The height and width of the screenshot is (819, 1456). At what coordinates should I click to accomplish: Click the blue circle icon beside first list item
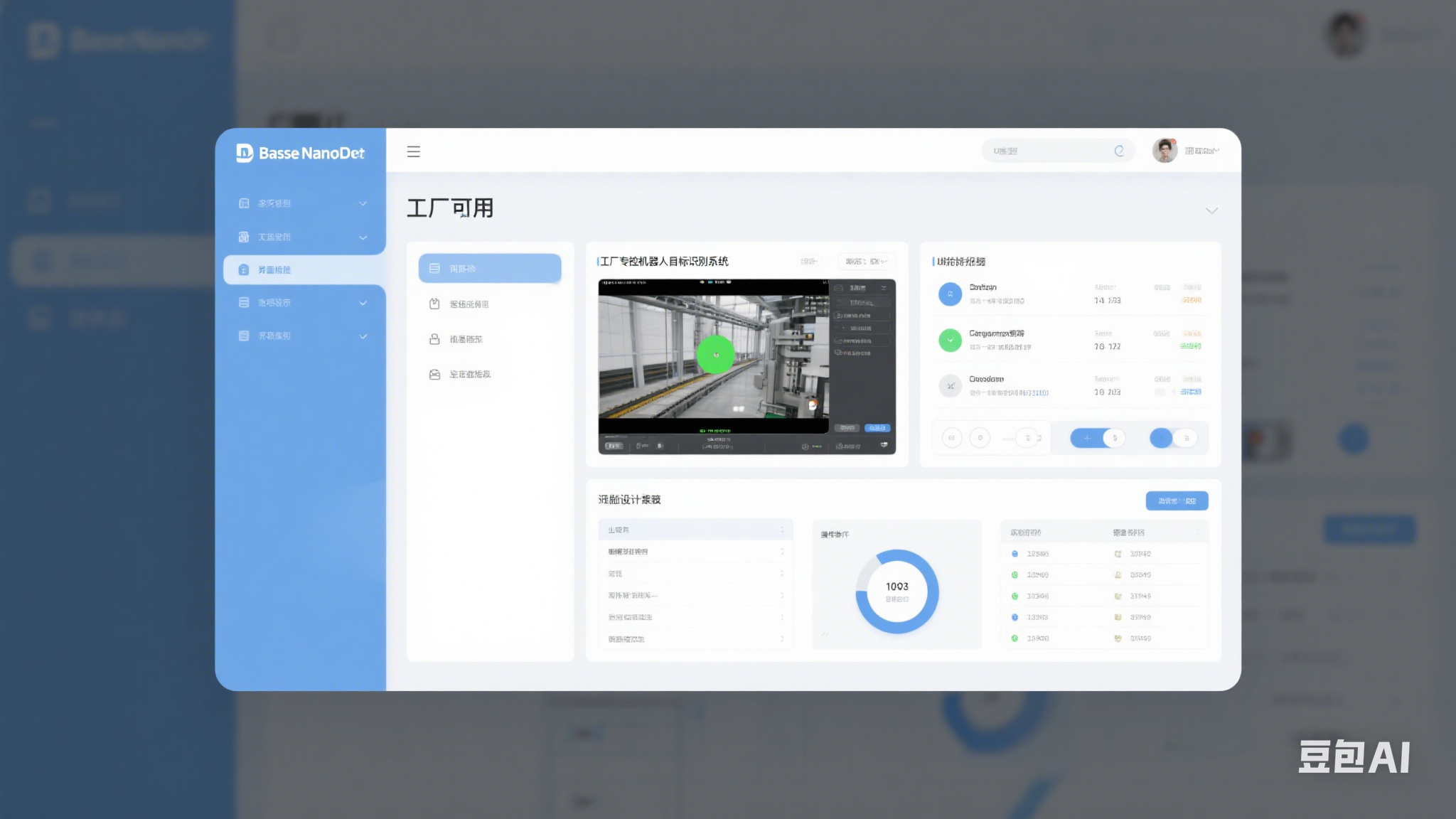click(950, 294)
